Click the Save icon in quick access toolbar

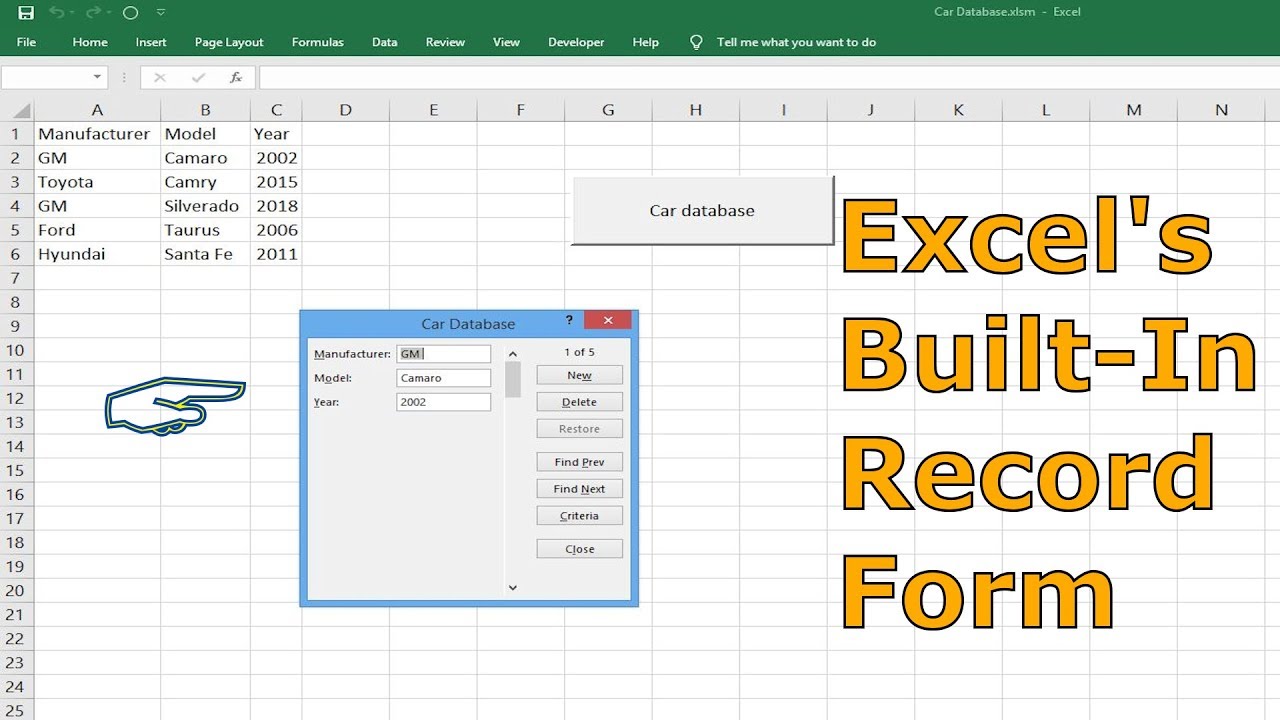26,13
